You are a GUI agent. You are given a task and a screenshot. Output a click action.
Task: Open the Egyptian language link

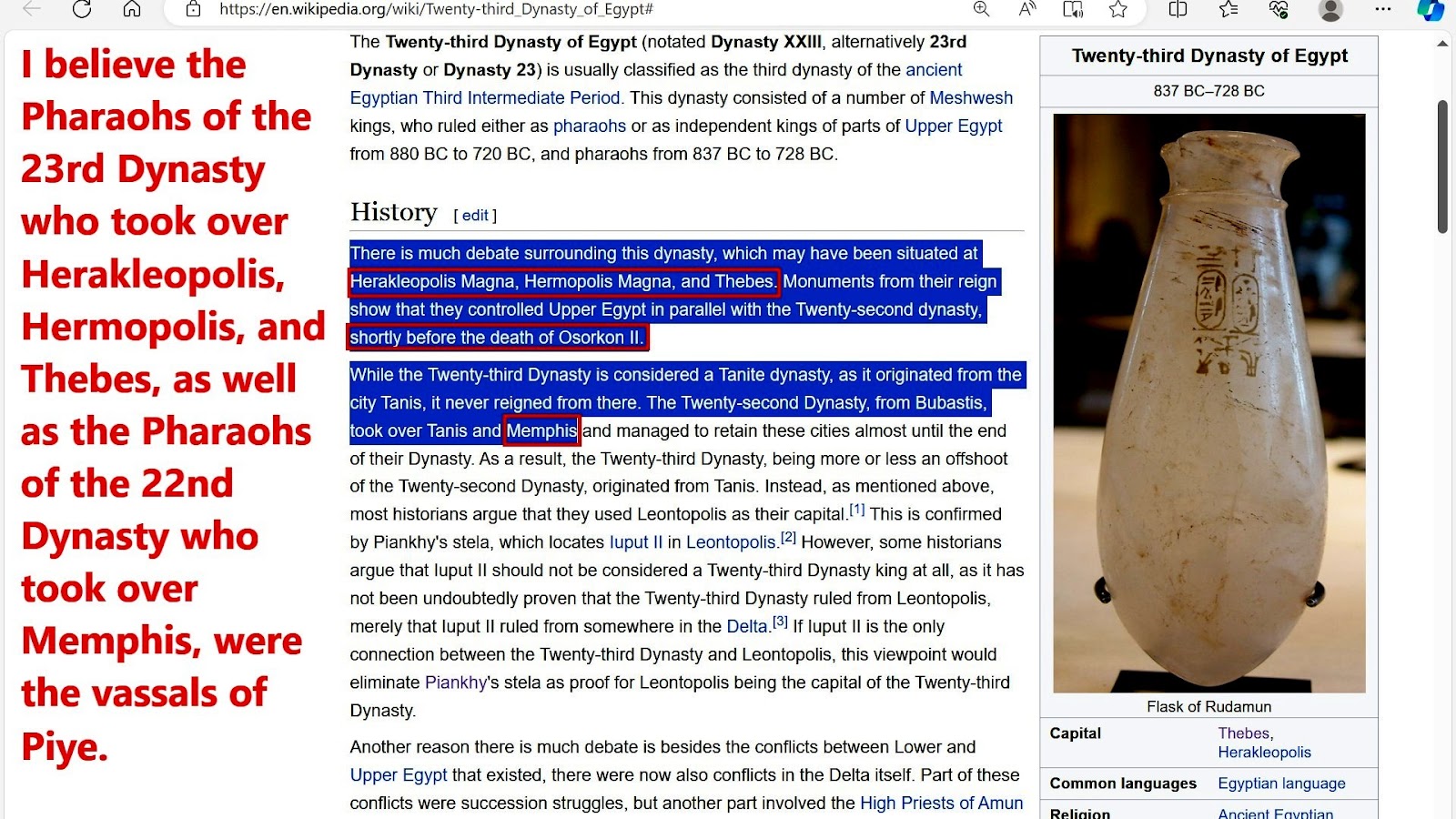point(1281,784)
